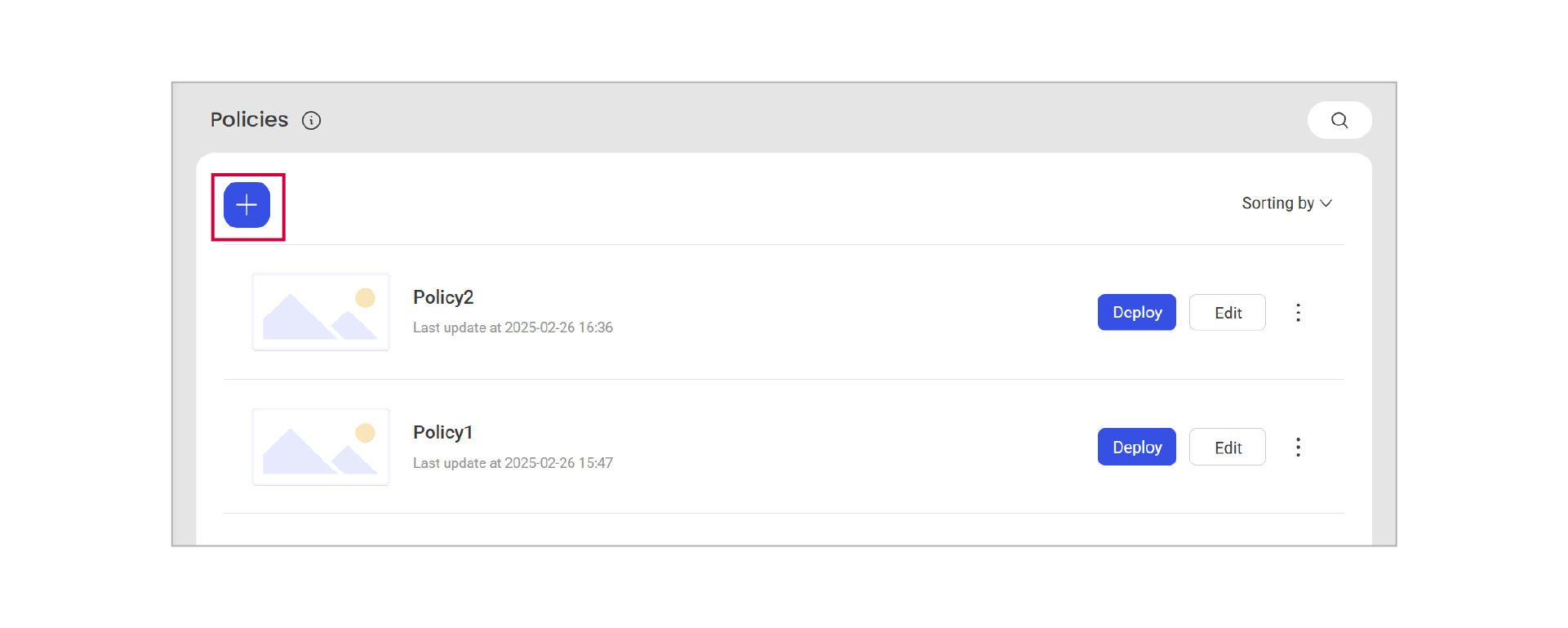Deploy the Policy2 policy
This screenshot has width=1568, height=628.
pos(1136,313)
